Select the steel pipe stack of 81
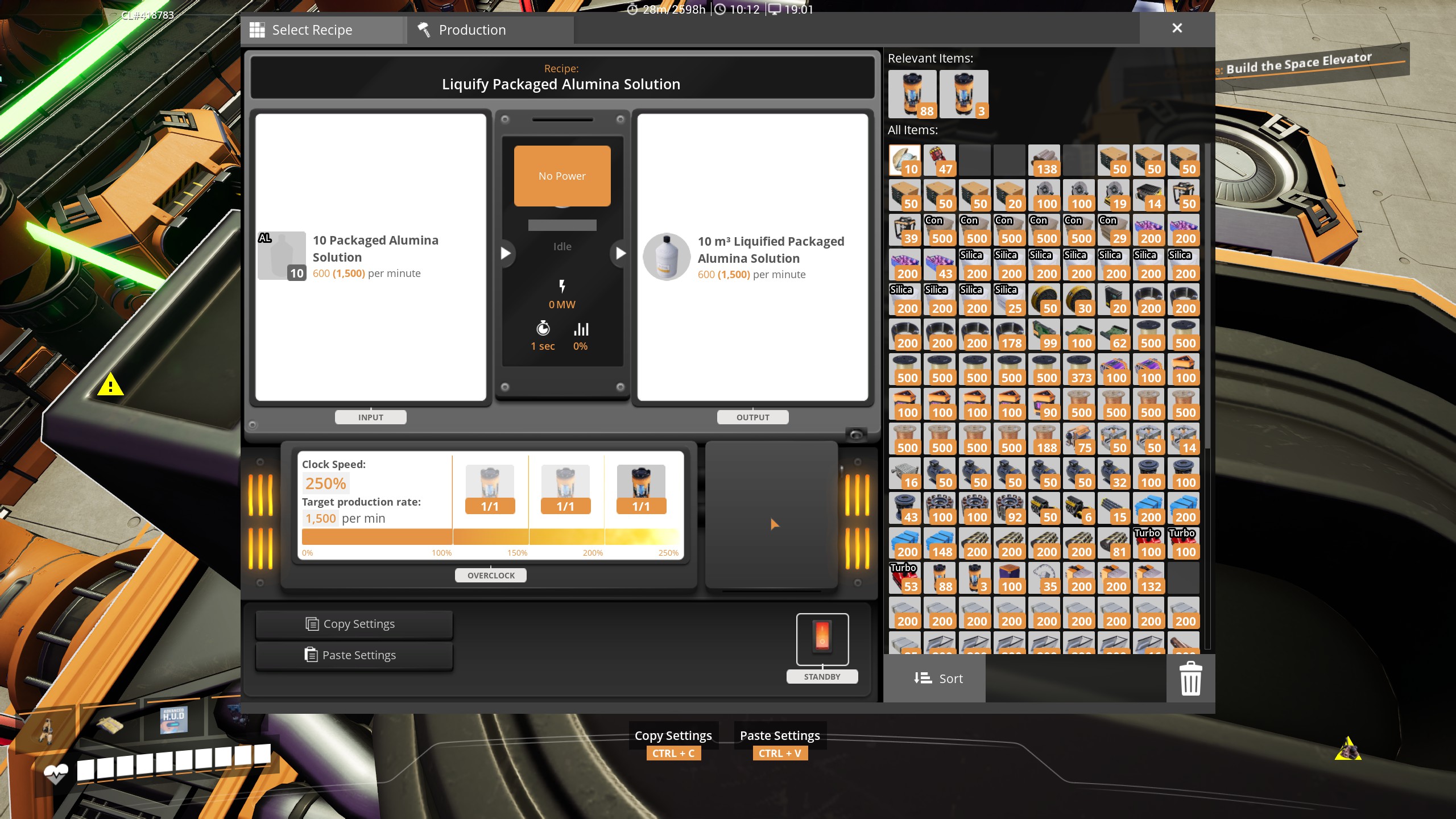The height and width of the screenshot is (819, 1456). [1114, 543]
